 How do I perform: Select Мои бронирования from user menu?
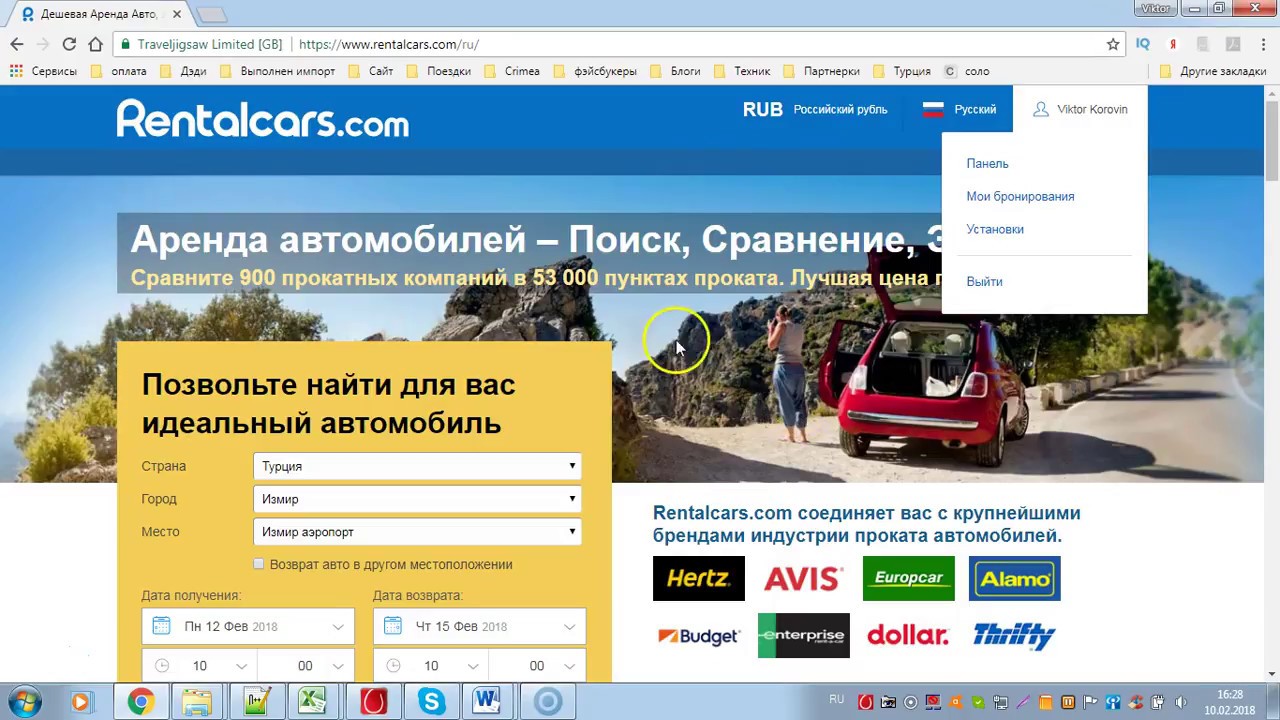pos(1020,196)
